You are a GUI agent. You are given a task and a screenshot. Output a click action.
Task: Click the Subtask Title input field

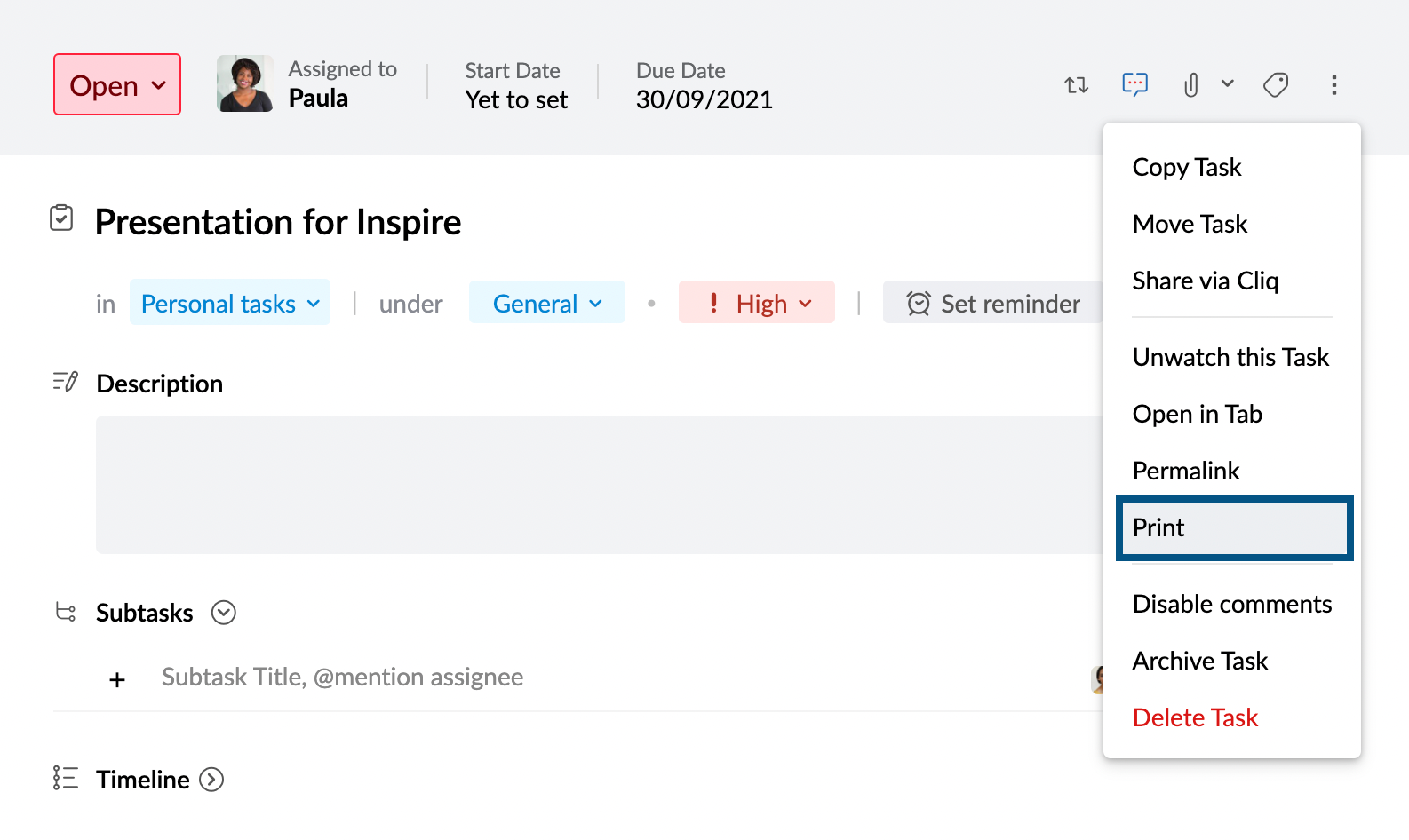tap(343, 678)
